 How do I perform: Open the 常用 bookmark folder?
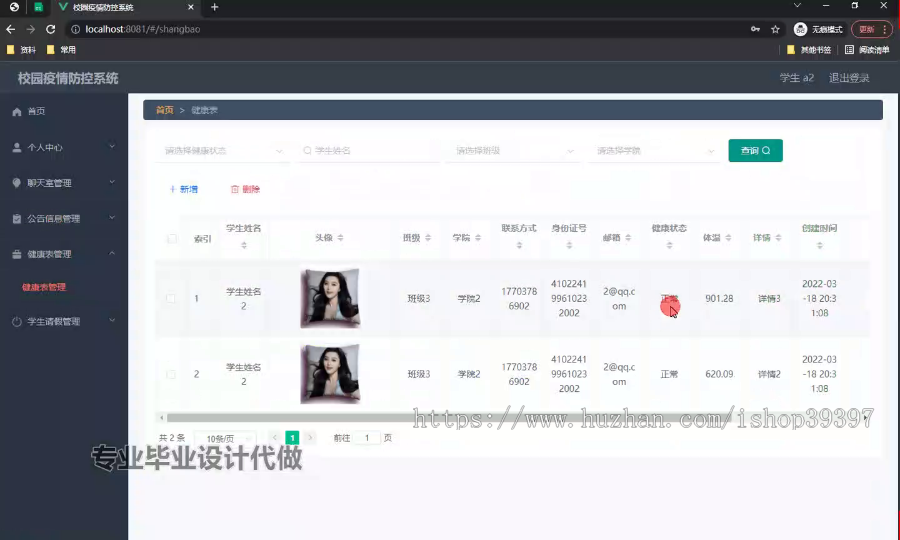coord(61,50)
